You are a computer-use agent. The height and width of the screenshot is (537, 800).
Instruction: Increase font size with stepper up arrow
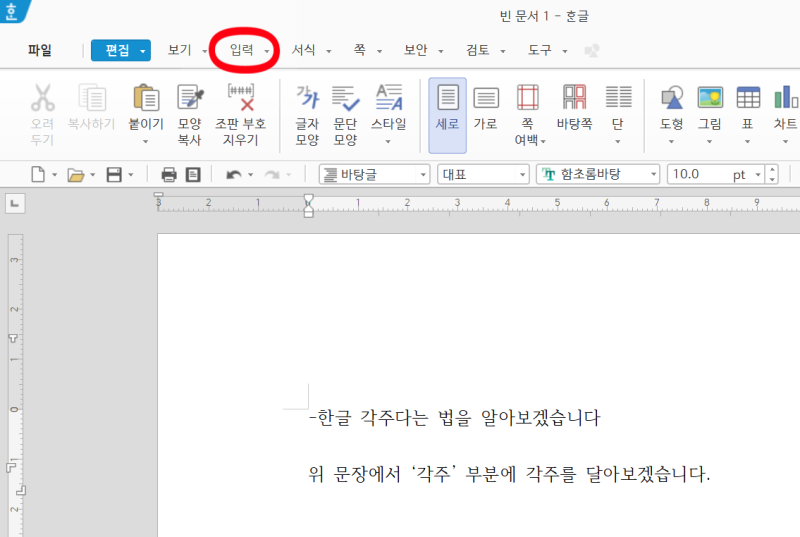click(x=772, y=170)
